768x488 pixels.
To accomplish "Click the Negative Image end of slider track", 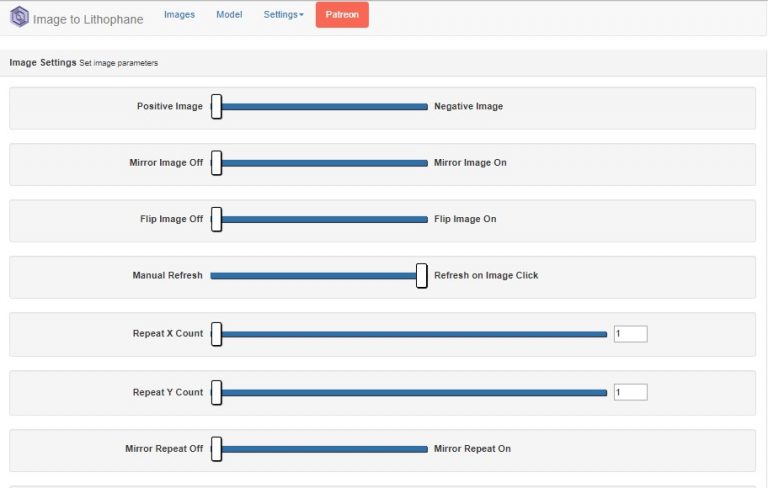I will (x=424, y=107).
